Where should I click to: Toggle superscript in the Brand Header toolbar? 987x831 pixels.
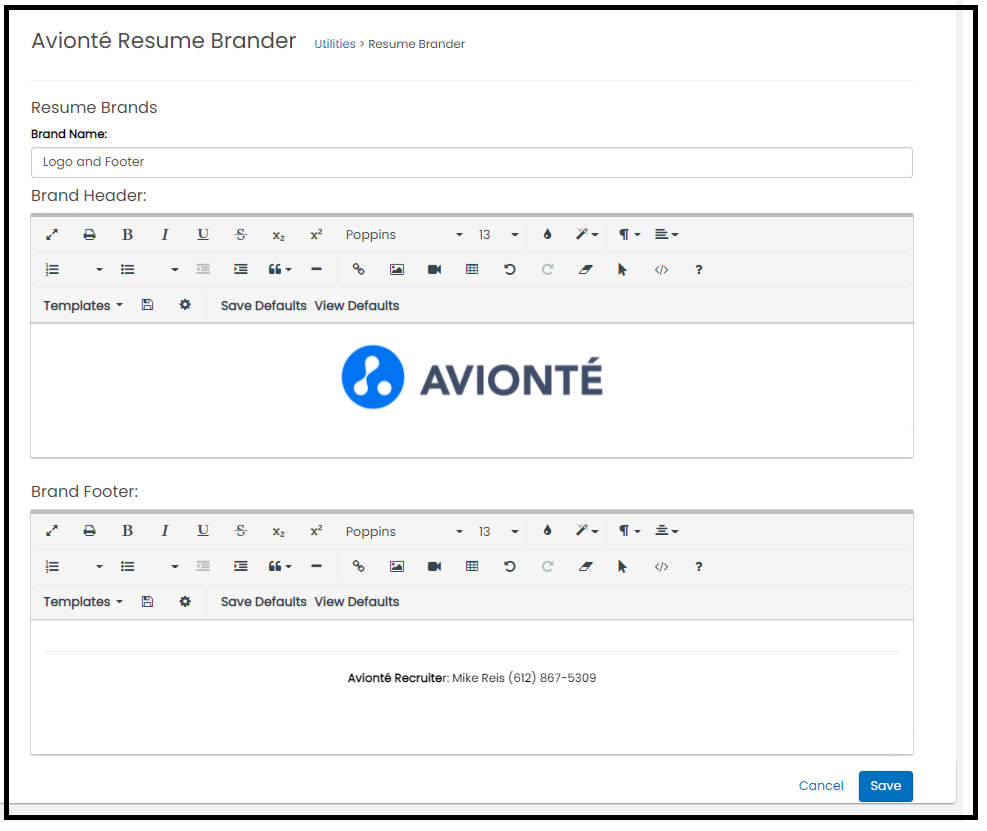coord(316,234)
